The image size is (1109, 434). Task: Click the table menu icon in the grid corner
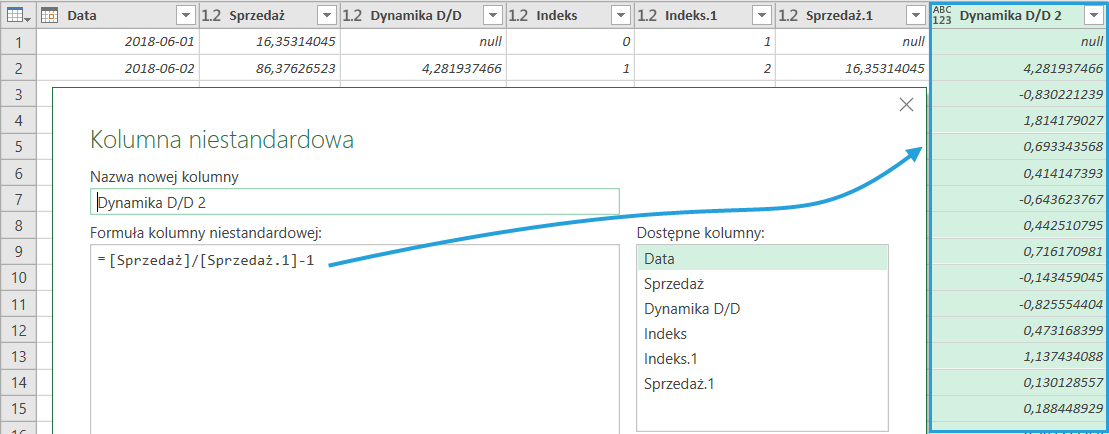[18, 15]
